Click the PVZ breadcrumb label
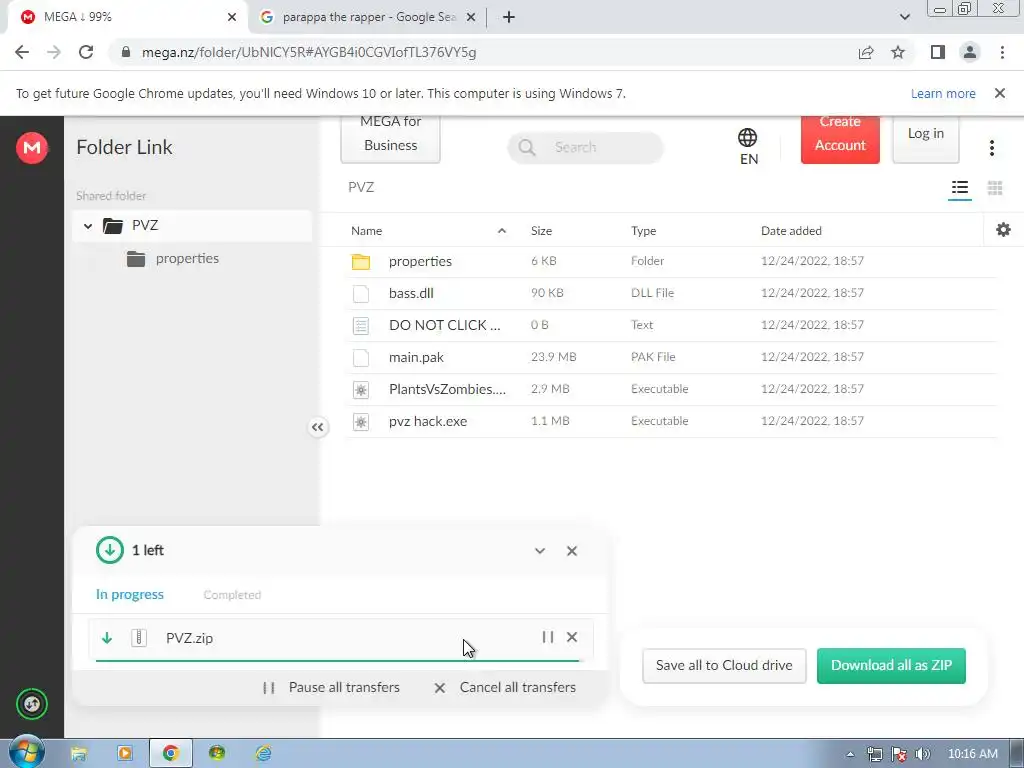Image resolution: width=1024 pixels, height=768 pixels. tap(360, 187)
